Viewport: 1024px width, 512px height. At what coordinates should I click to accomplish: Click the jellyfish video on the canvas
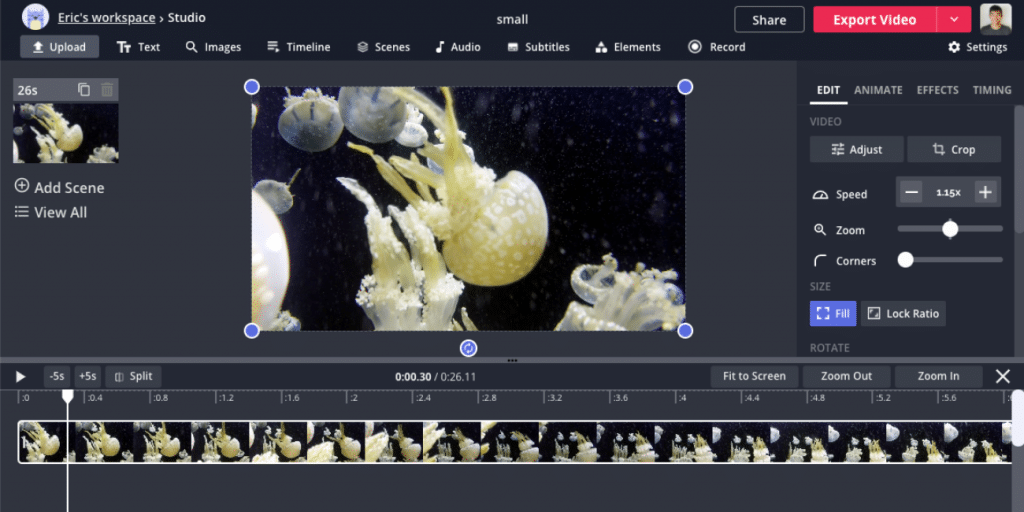(468, 209)
